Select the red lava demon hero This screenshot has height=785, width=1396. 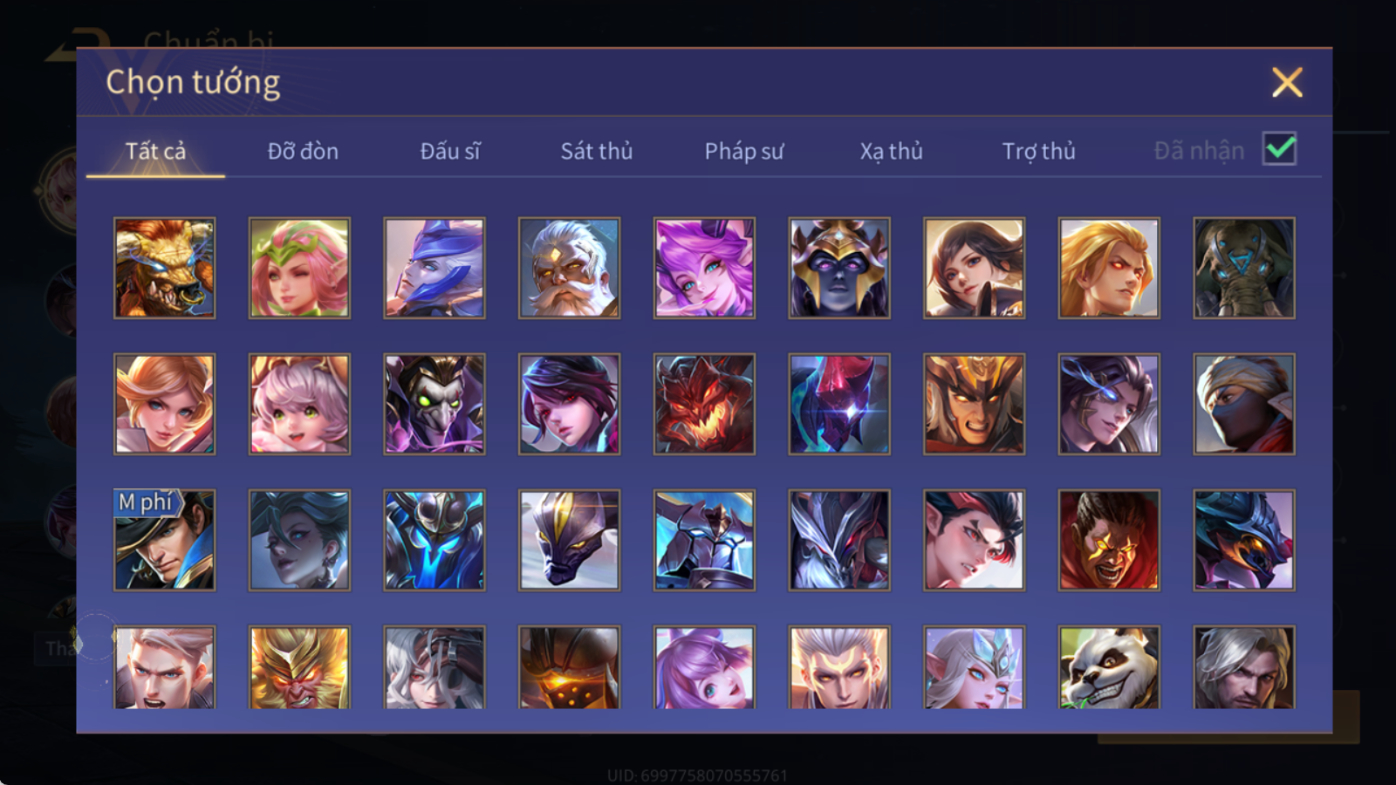(x=704, y=404)
